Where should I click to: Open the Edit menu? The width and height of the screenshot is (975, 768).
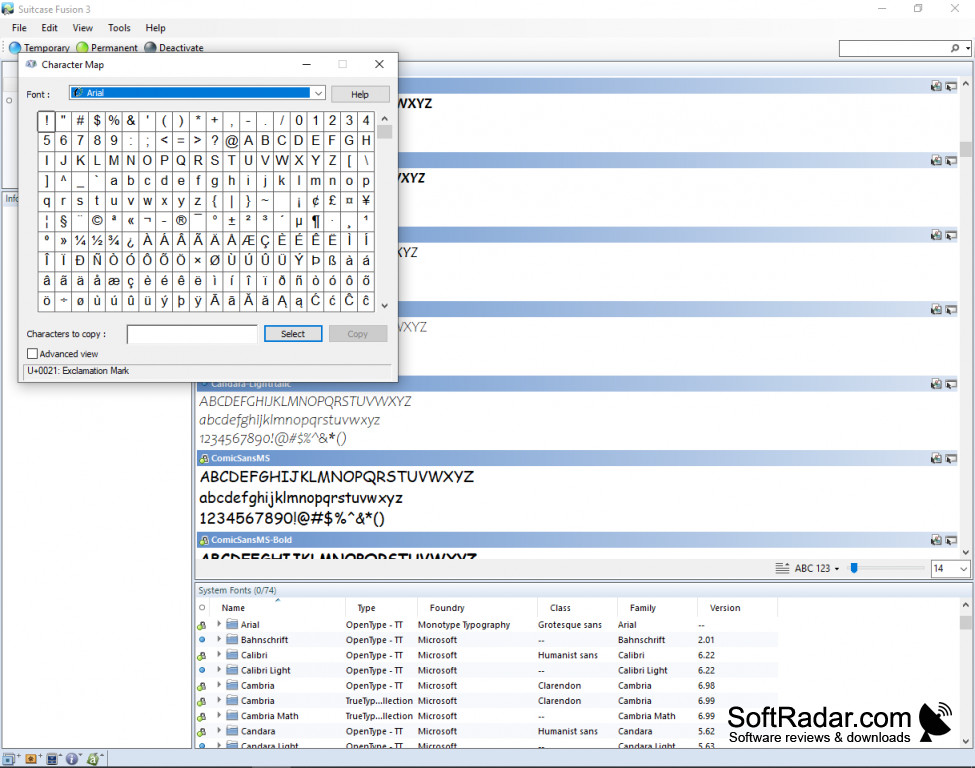pos(49,28)
